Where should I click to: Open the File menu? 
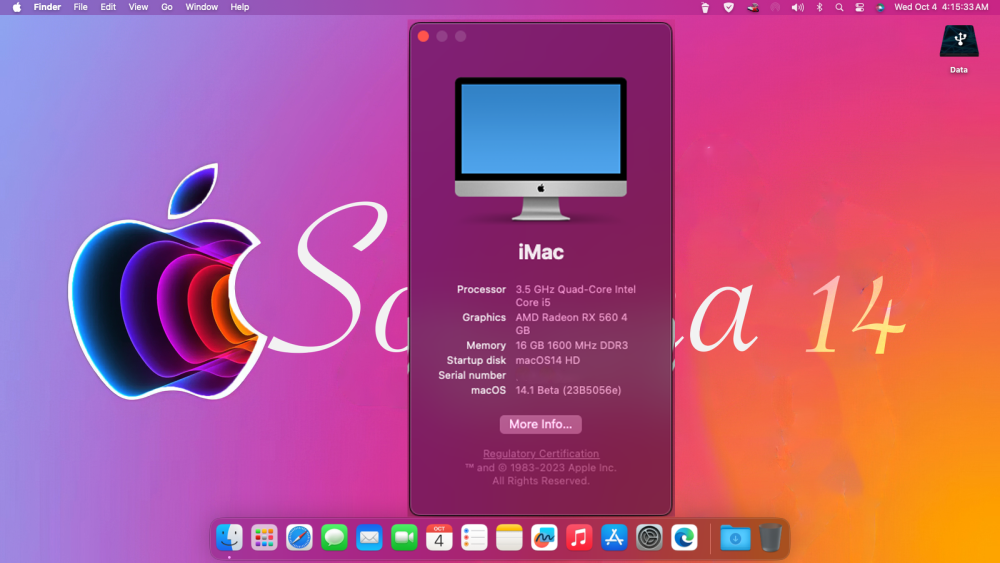(80, 7)
